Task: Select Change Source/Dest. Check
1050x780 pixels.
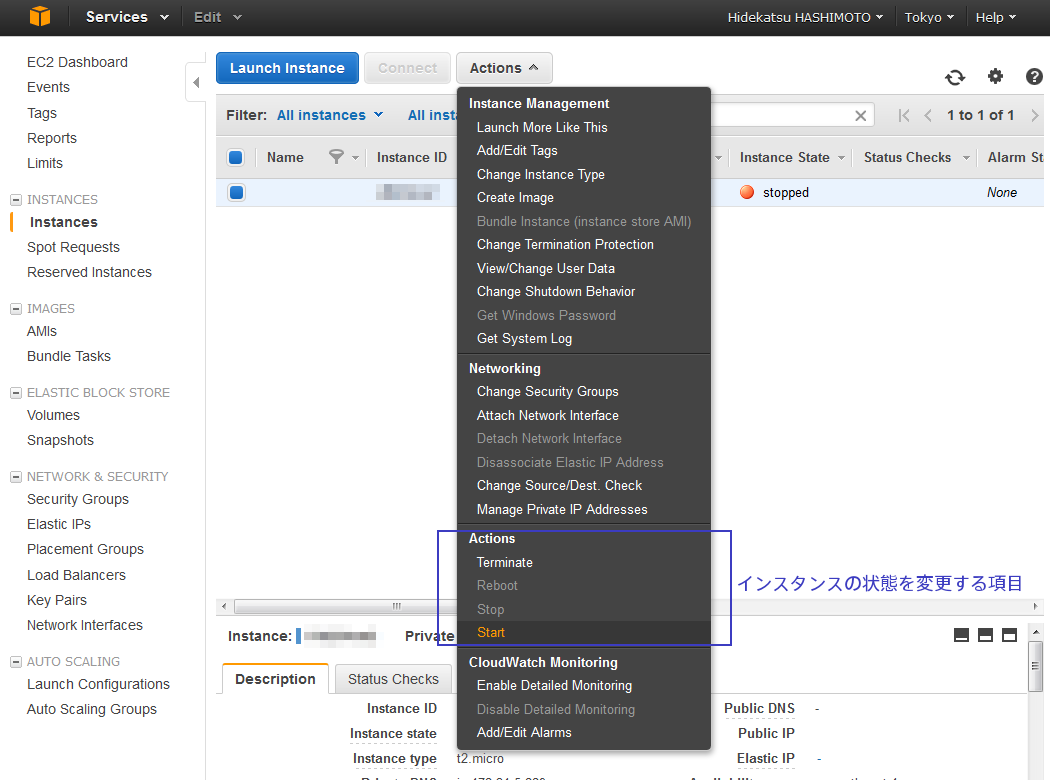Action: click(559, 485)
